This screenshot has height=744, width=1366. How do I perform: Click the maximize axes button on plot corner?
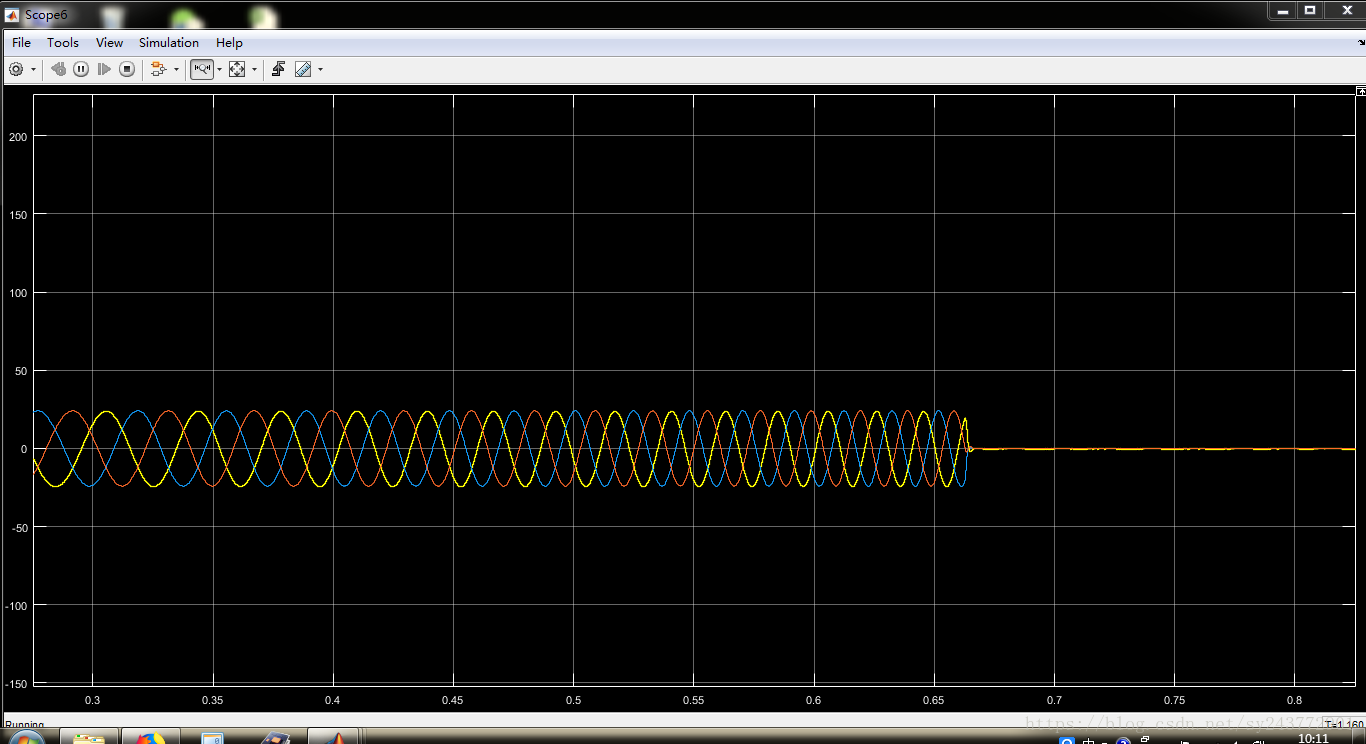click(1360, 91)
